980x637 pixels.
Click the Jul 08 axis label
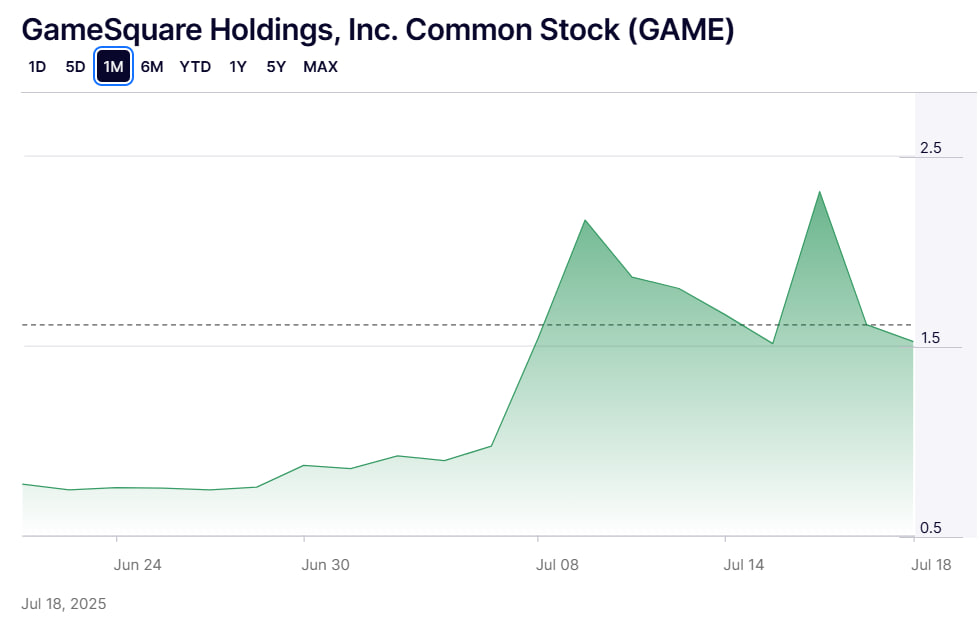click(557, 564)
